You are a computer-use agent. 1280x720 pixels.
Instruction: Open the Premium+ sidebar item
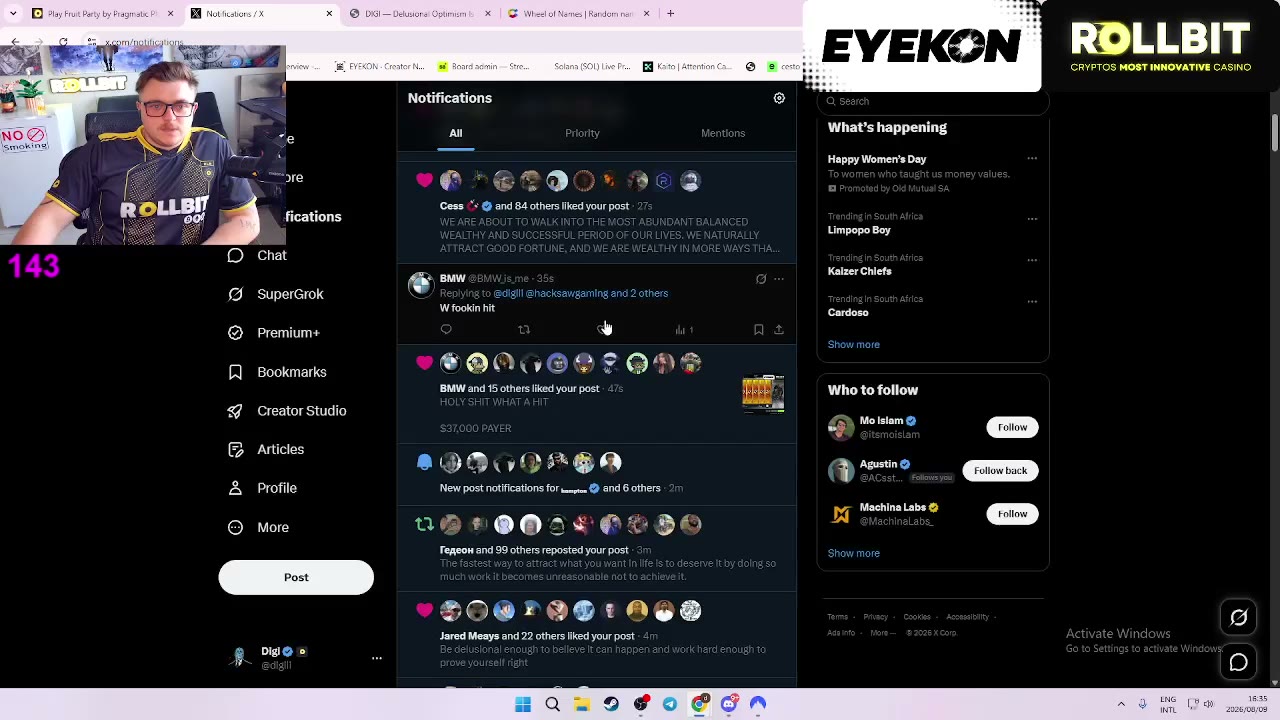(x=273, y=333)
